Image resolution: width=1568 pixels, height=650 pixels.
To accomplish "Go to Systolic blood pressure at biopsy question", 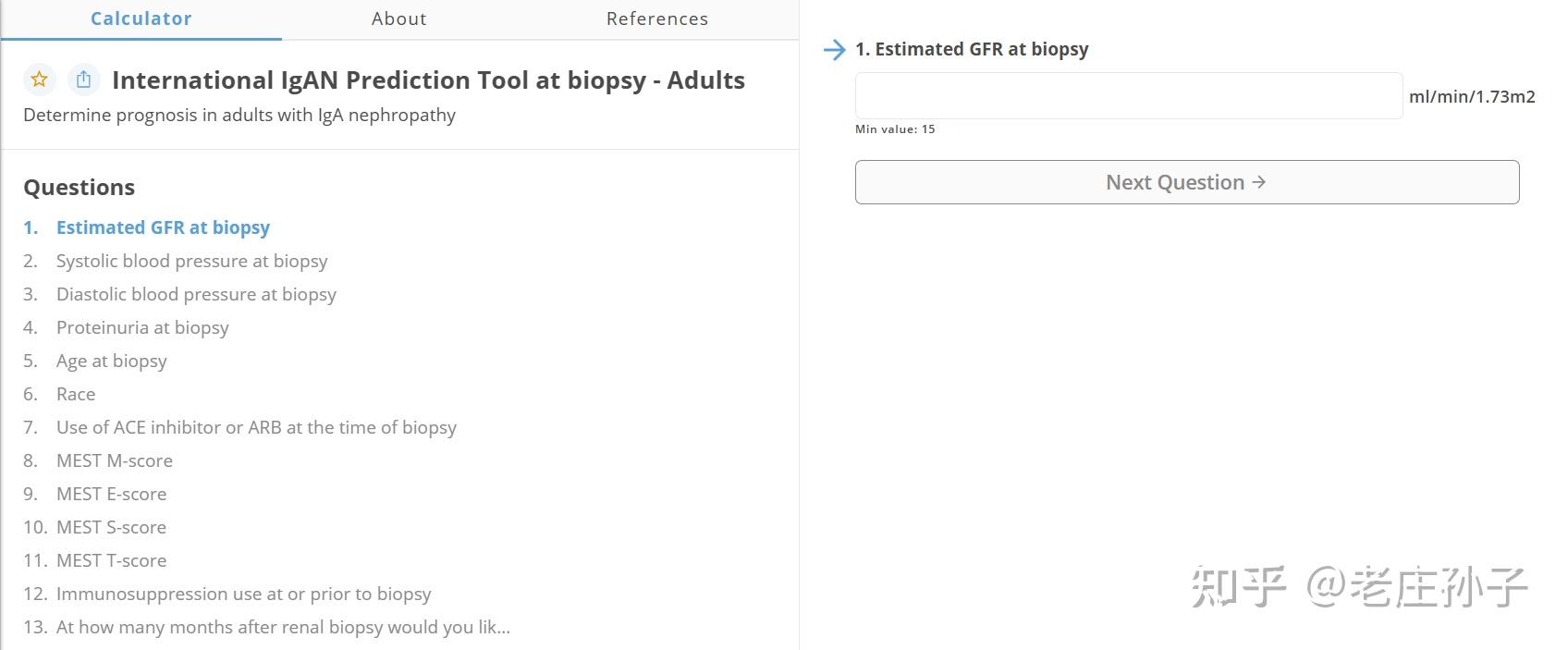I will [x=191, y=261].
